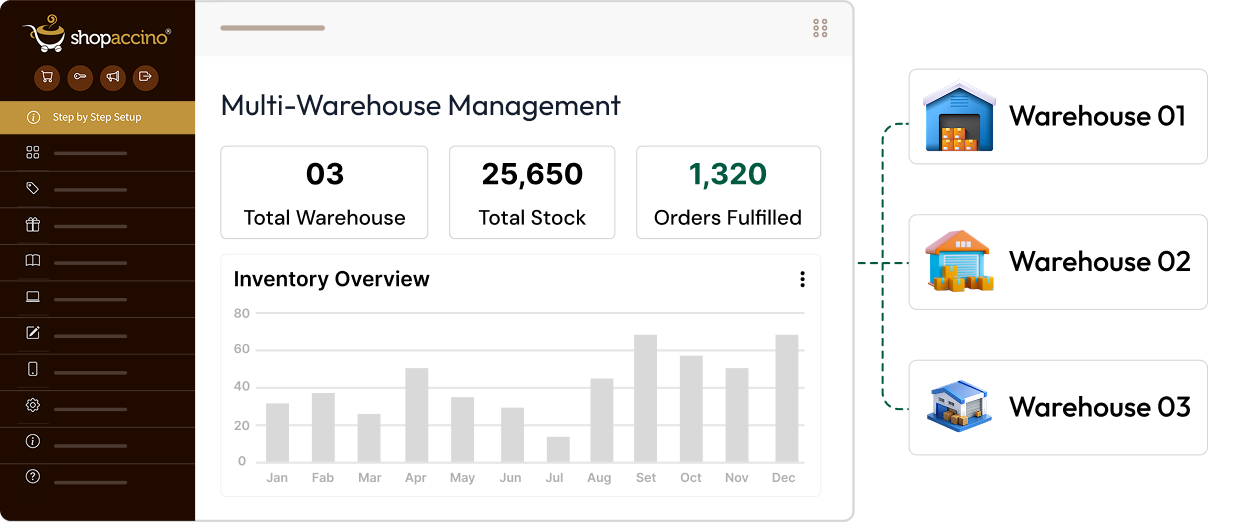Screen dimensions: 1236x524
Task: Open Inventory Overview three-dot options menu
Action: [x=802, y=279]
